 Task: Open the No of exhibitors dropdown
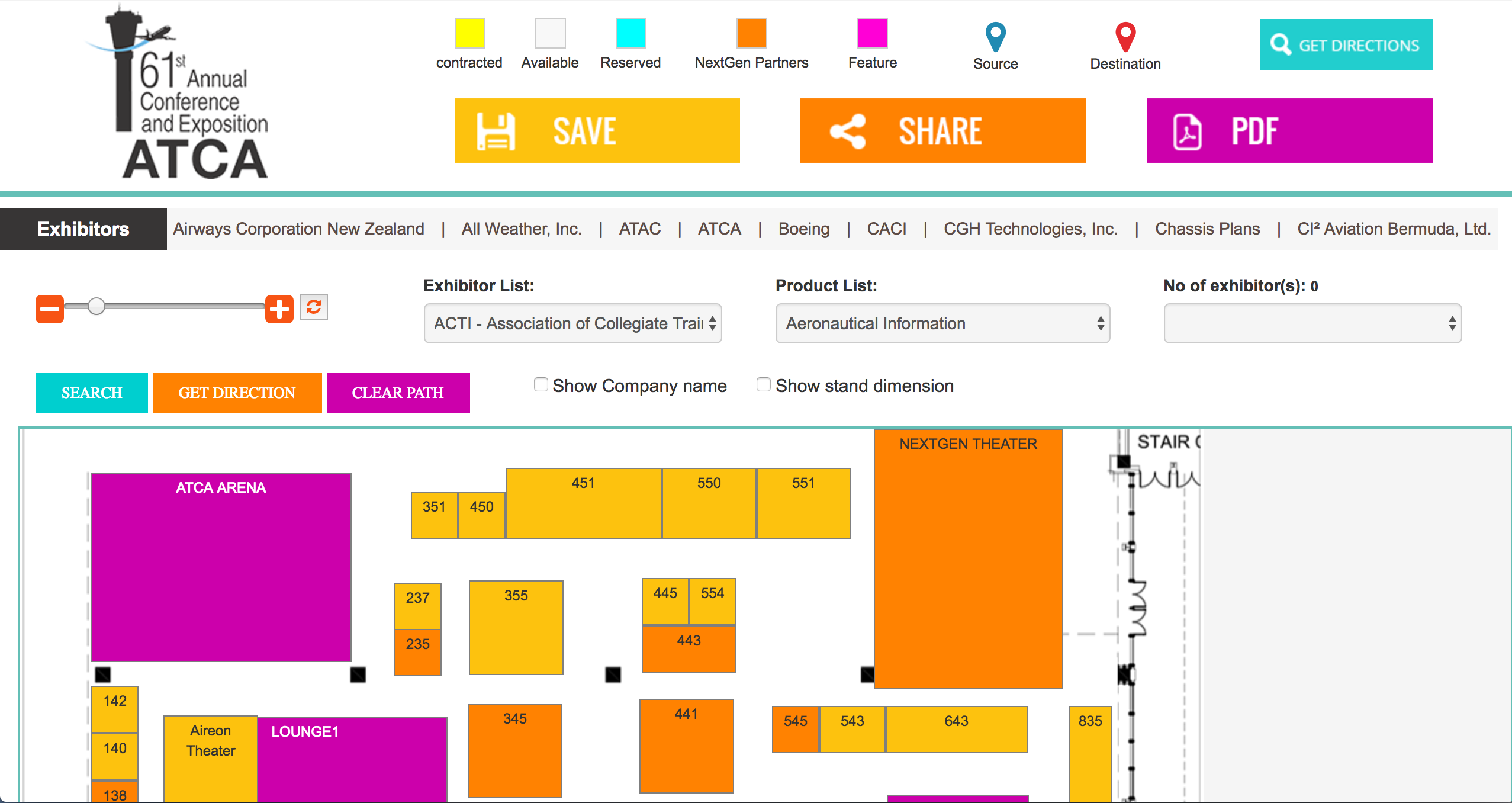1312,323
